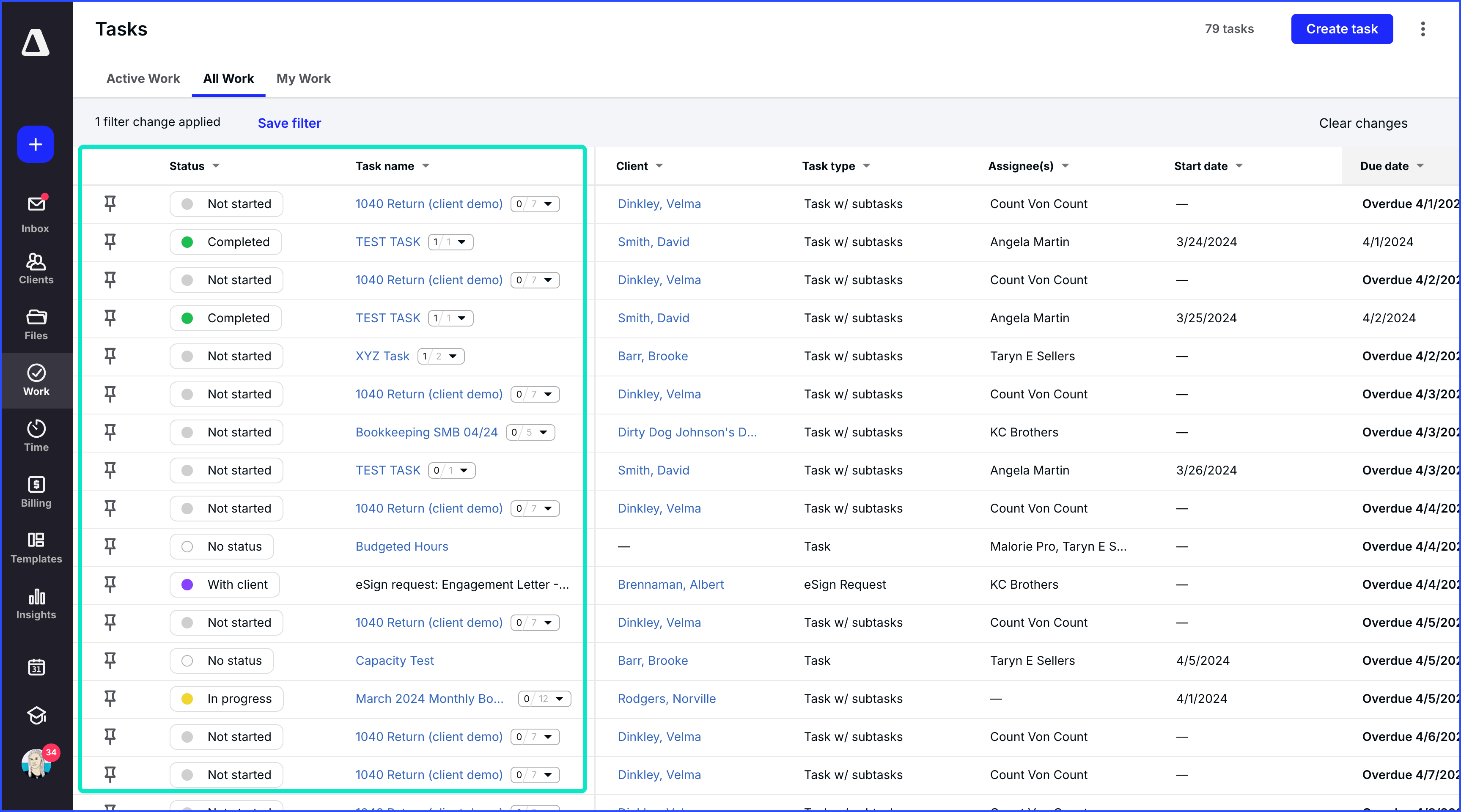Pin the Budgeted Hours task
The image size is (1461, 812).
pyautogui.click(x=110, y=546)
